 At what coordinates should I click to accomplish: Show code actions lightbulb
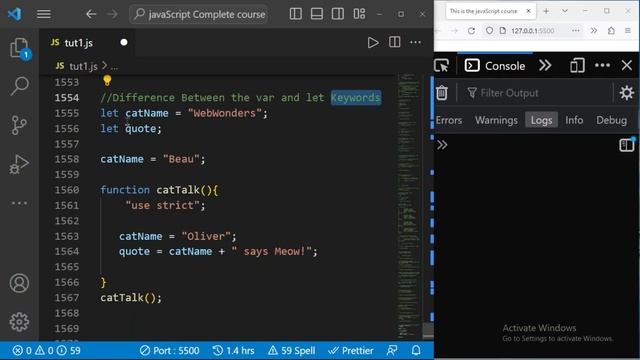(107, 80)
